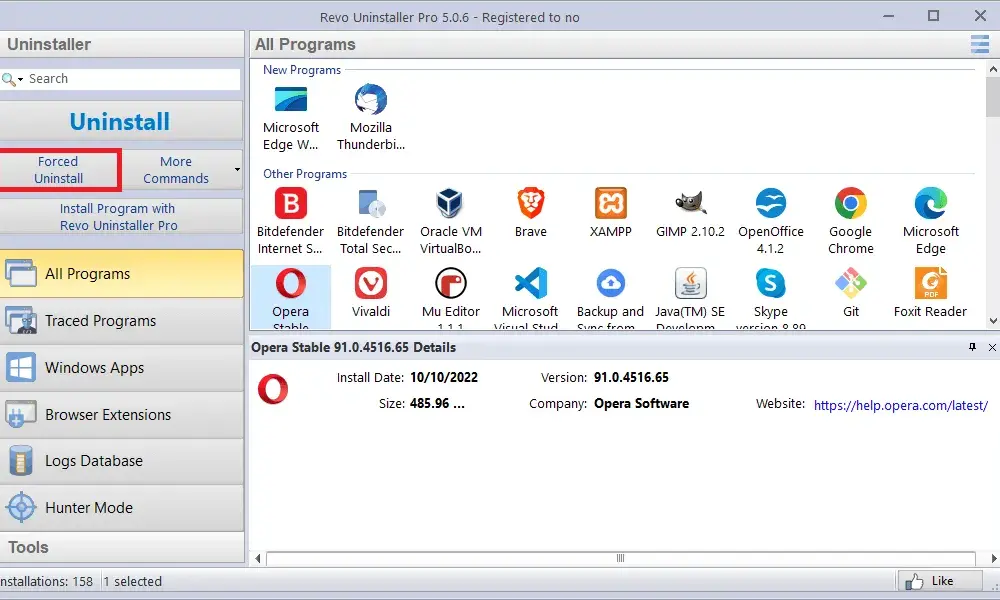The height and width of the screenshot is (600, 1000).
Task: Select the Backup and Sync icon
Action: coord(610,283)
